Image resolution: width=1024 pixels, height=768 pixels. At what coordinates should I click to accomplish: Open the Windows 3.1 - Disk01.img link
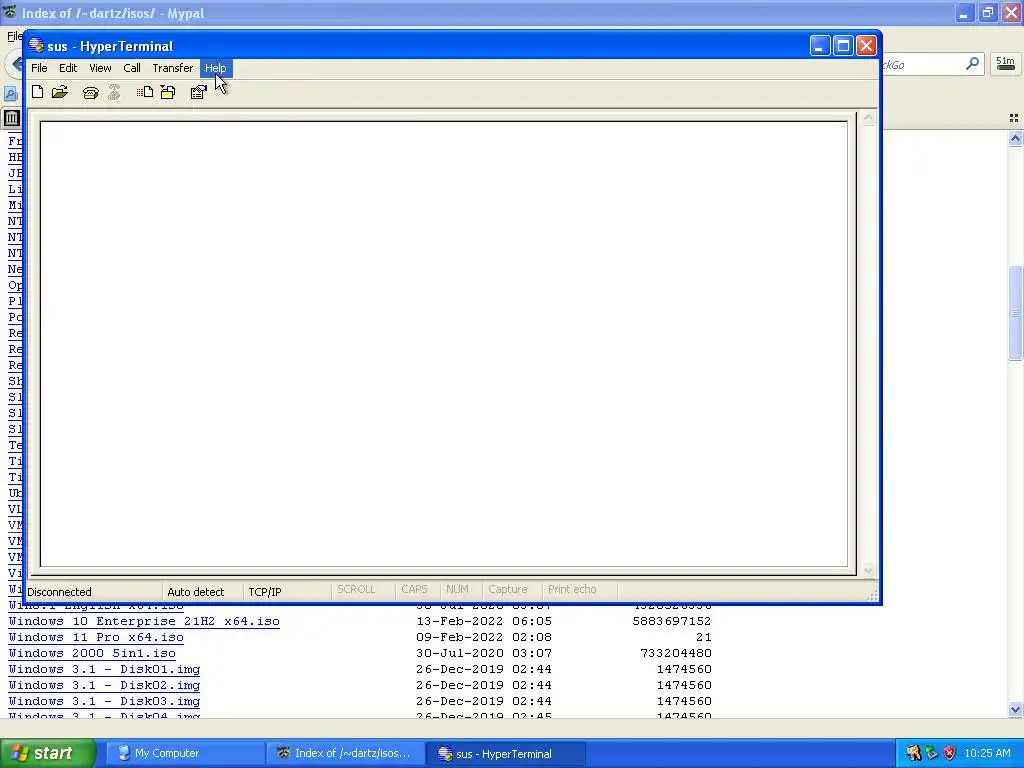(x=104, y=669)
